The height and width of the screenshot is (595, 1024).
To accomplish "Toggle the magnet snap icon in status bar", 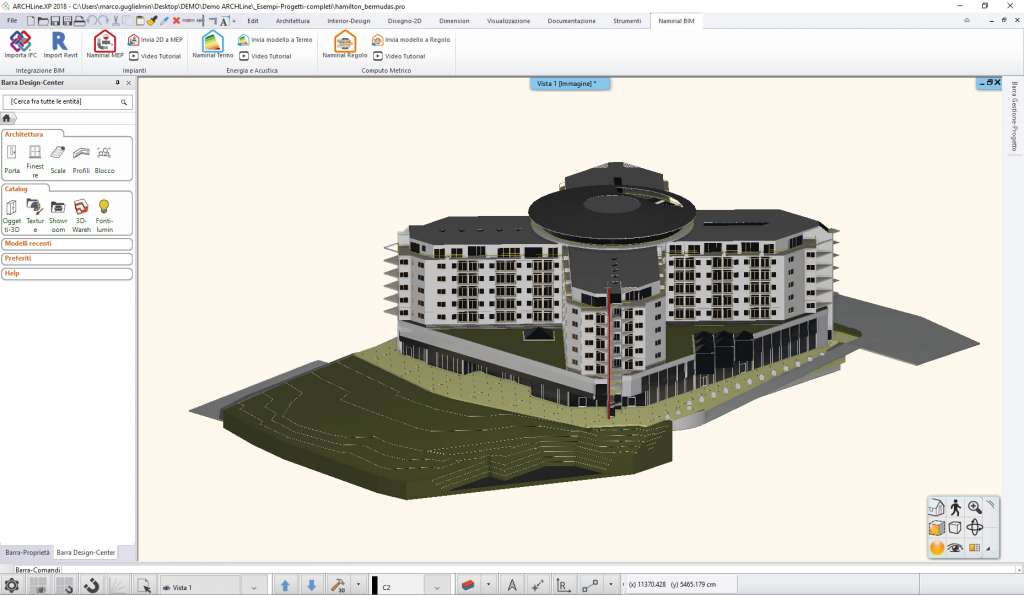I will tap(91, 585).
